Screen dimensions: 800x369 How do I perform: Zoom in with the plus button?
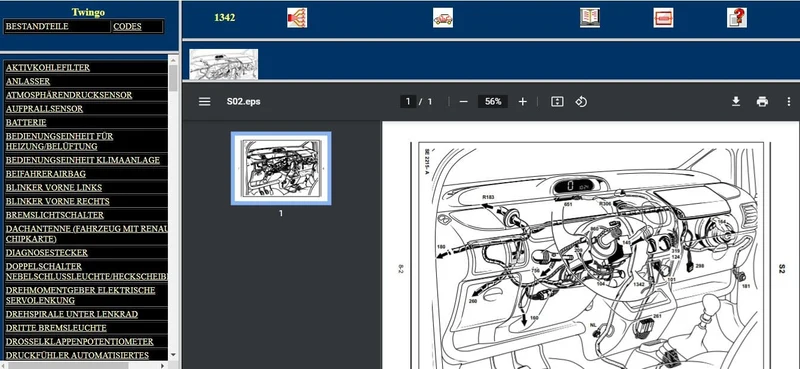(522, 102)
